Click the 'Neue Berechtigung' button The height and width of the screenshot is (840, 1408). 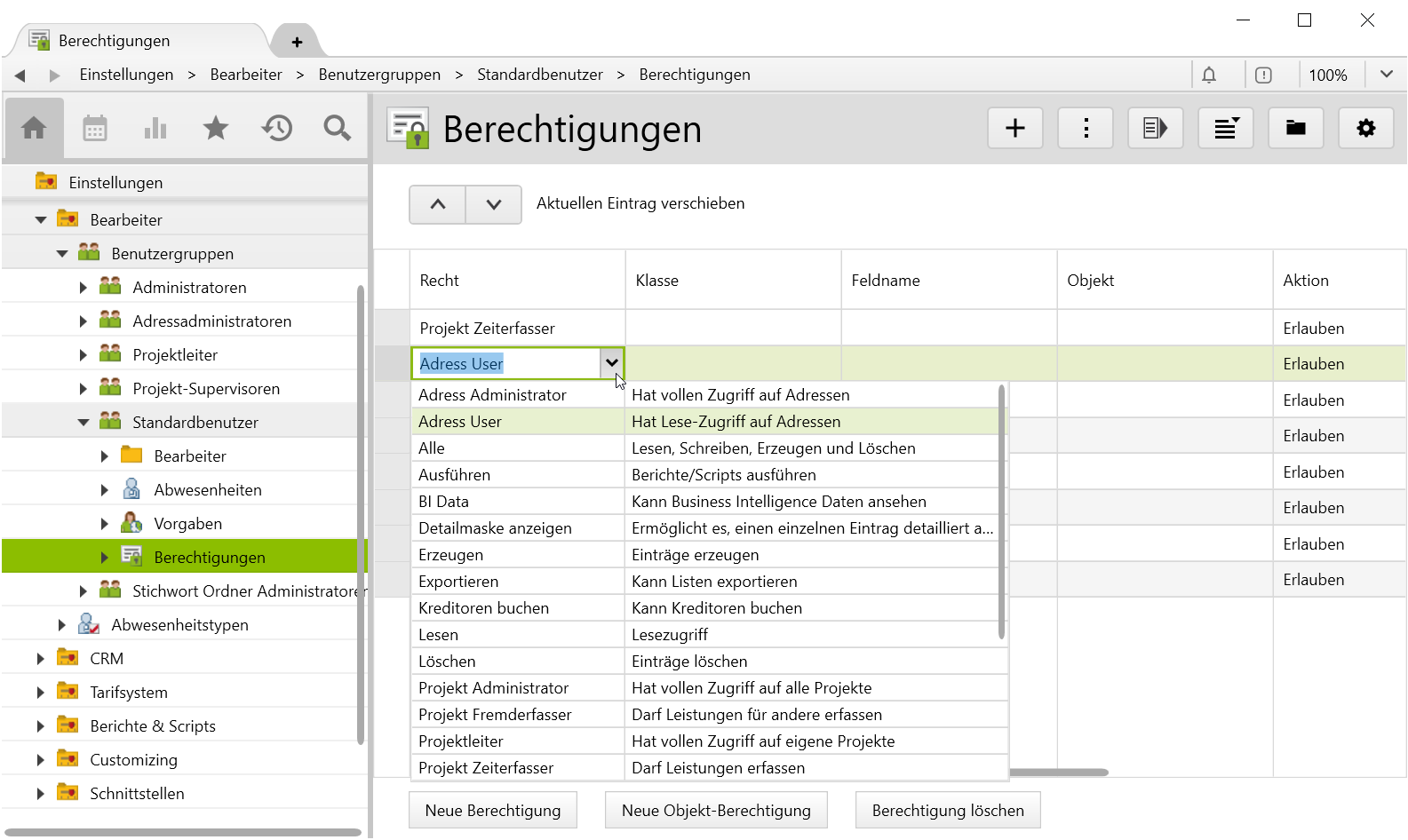(492, 811)
